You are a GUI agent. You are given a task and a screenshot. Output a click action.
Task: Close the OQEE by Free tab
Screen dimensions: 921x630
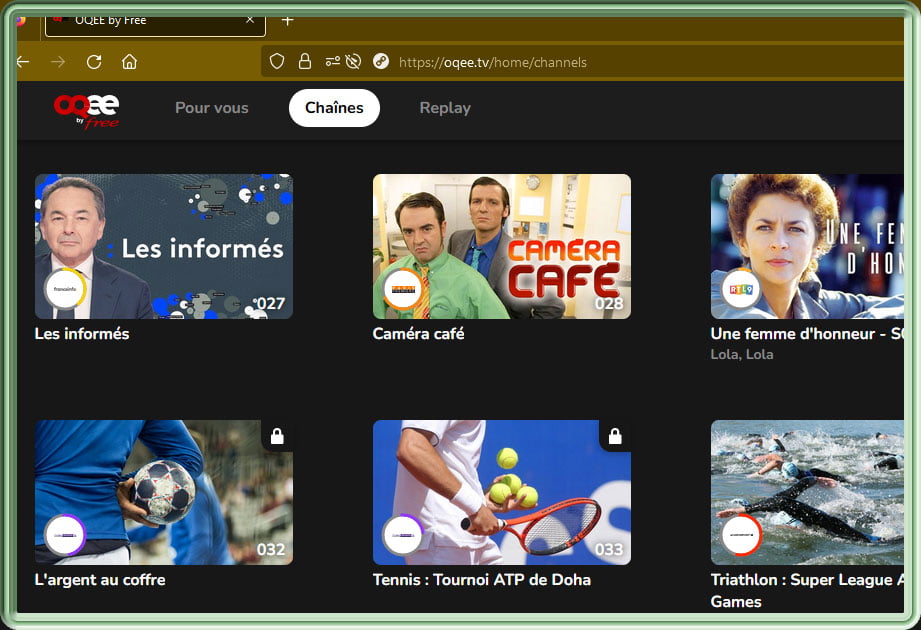(x=250, y=20)
